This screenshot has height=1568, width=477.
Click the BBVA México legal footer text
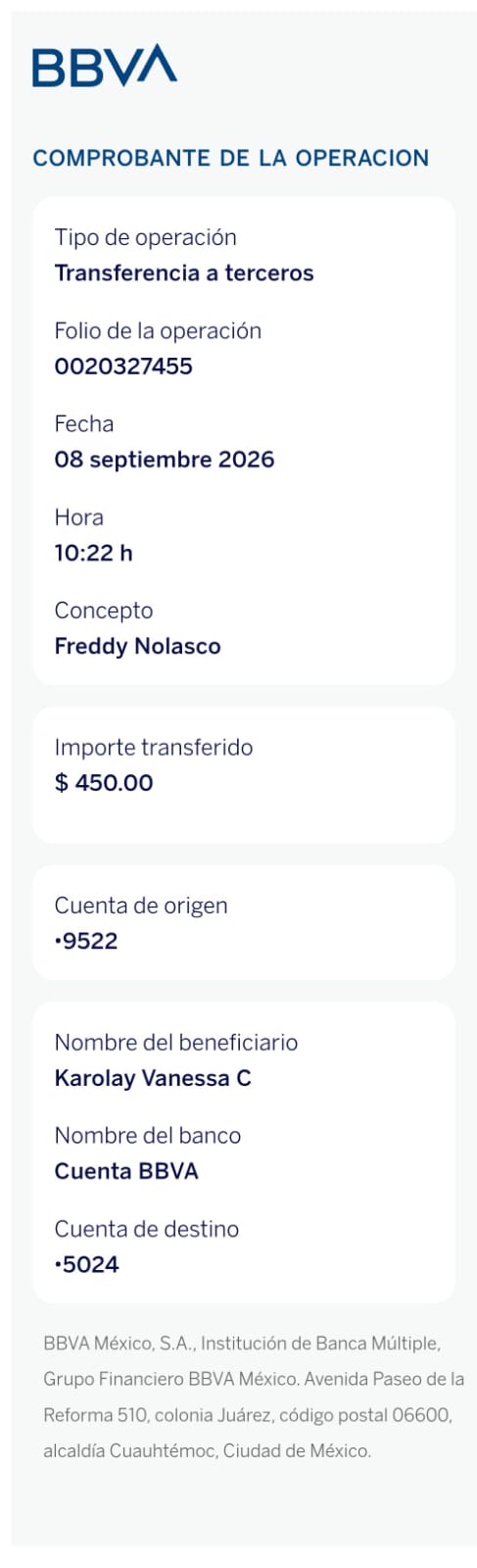(x=254, y=1396)
